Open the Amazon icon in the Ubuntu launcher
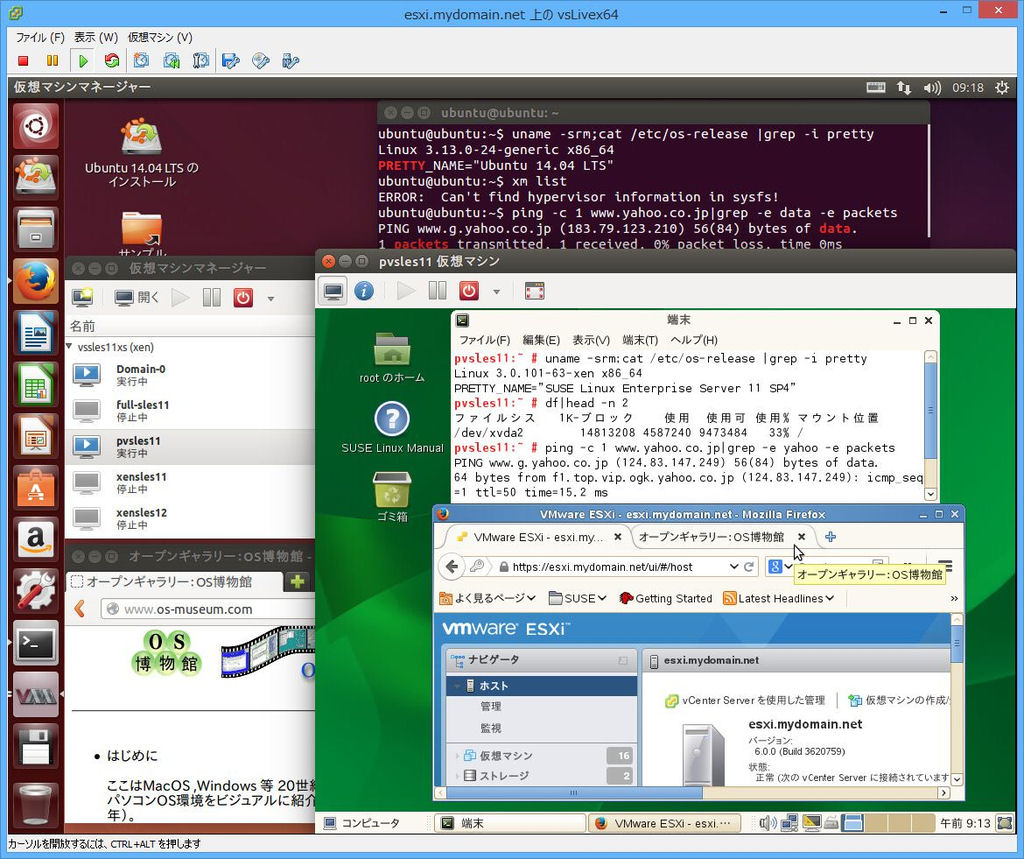Viewport: 1024px width, 859px height. pyautogui.click(x=36, y=539)
